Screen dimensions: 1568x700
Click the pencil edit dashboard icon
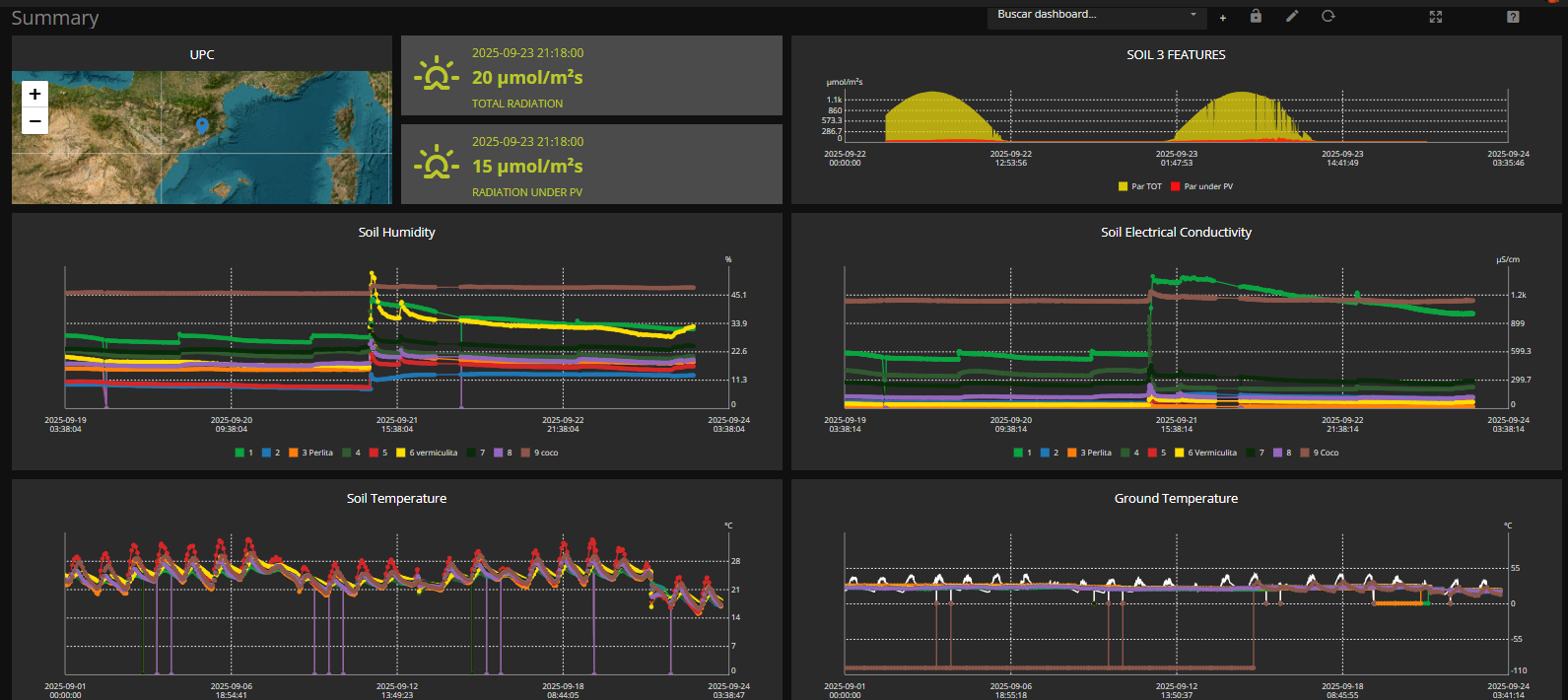[x=1292, y=16]
